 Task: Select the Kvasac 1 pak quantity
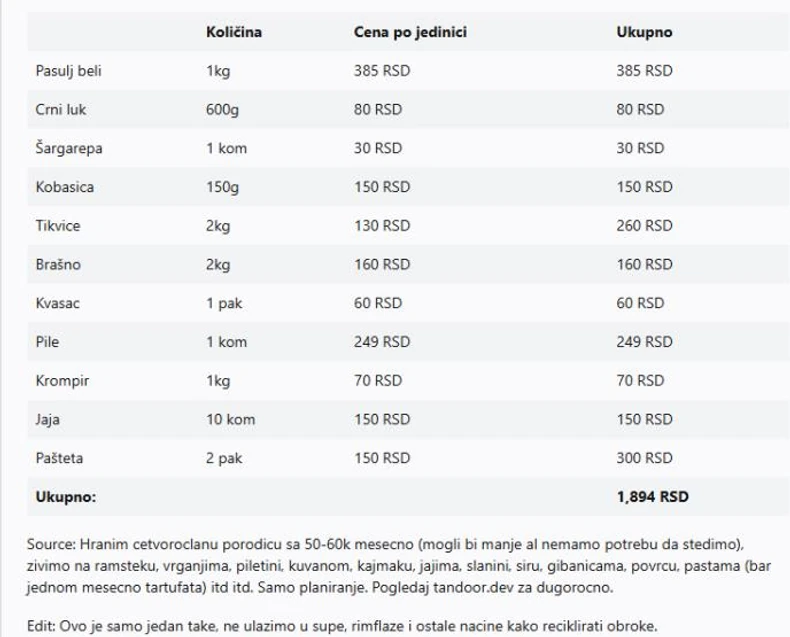tap(226, 303)
